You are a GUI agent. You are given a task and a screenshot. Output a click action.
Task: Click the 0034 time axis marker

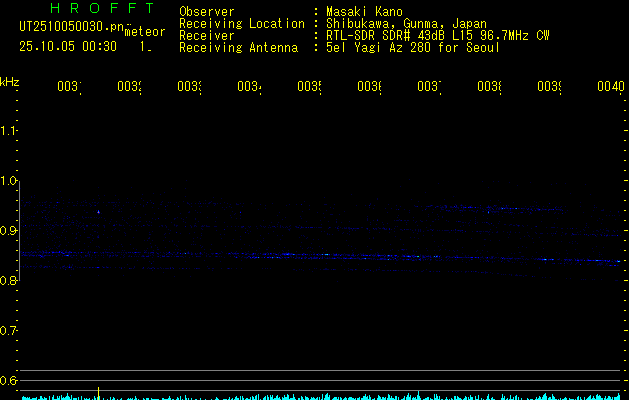249,86
